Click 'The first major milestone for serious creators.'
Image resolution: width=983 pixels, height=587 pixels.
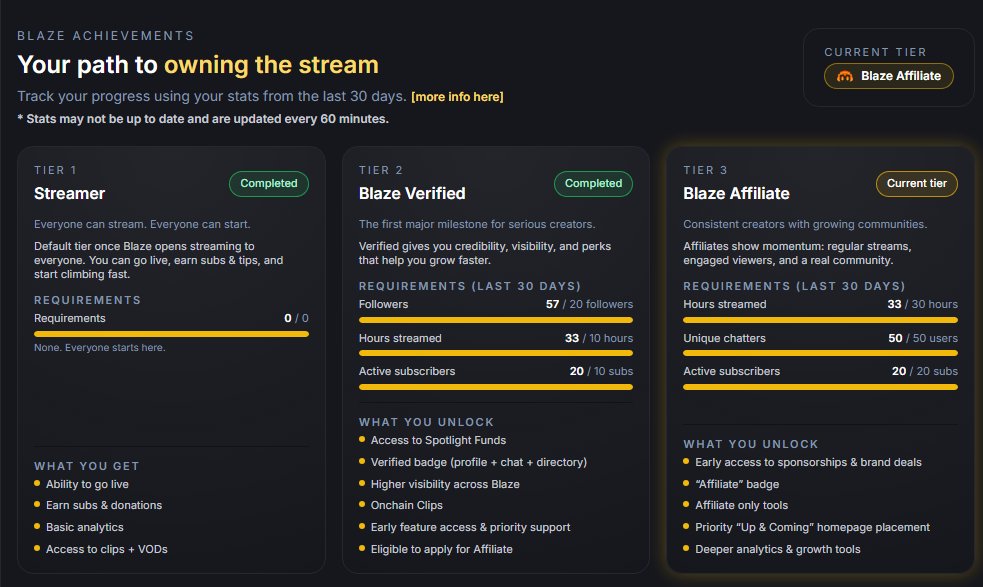[x=477, y=224]
